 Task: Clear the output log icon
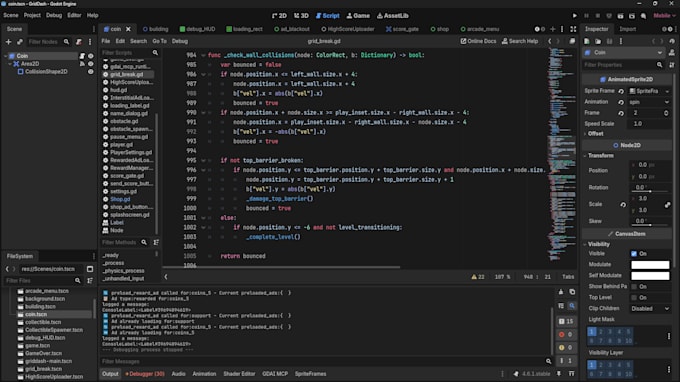click(561, 292)
